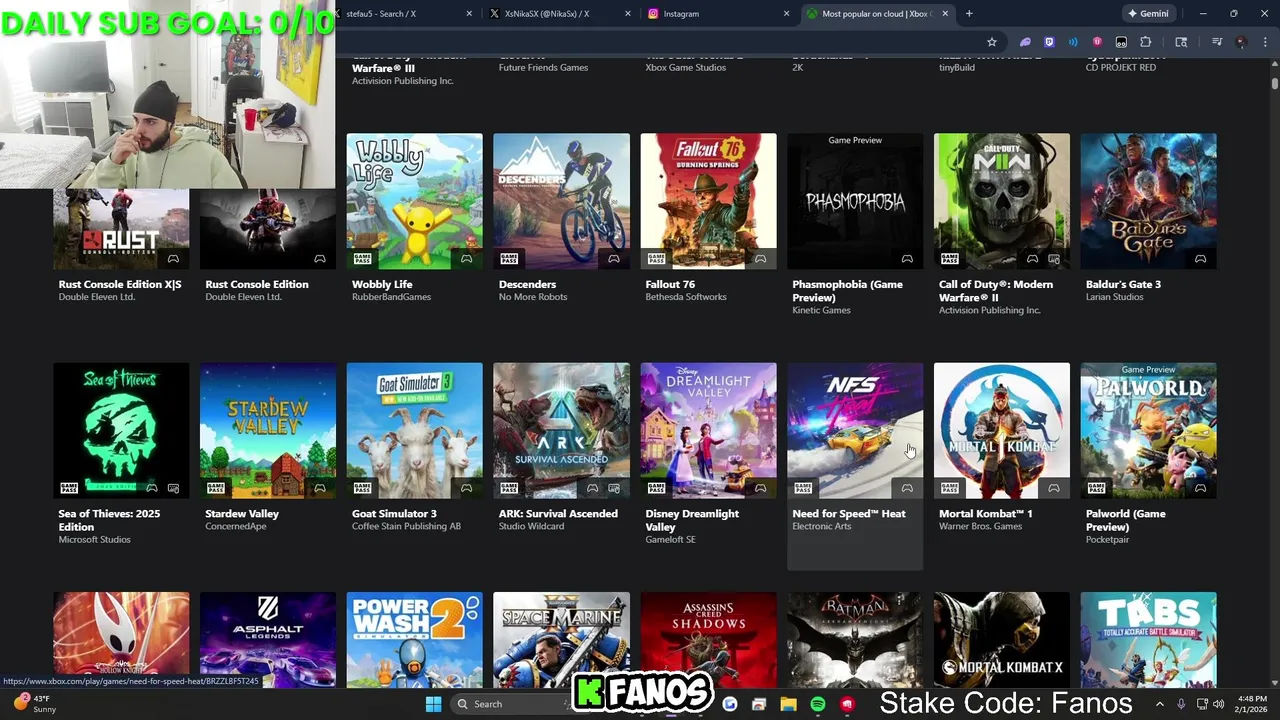Open the Windows Start menu
Screen dimensions: 1280x720
[433, 704]
